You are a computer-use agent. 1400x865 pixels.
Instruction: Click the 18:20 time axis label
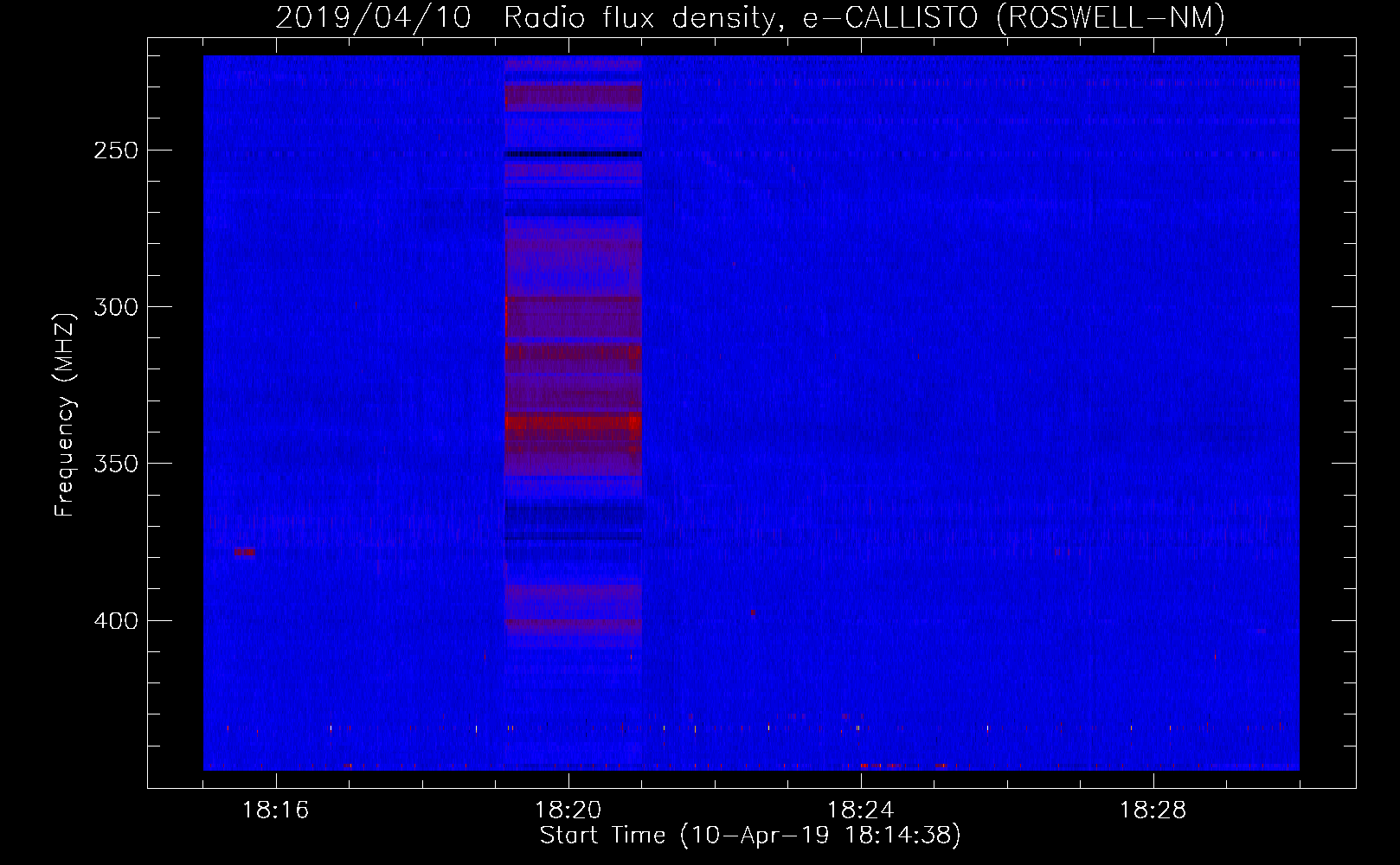(568, 811)
